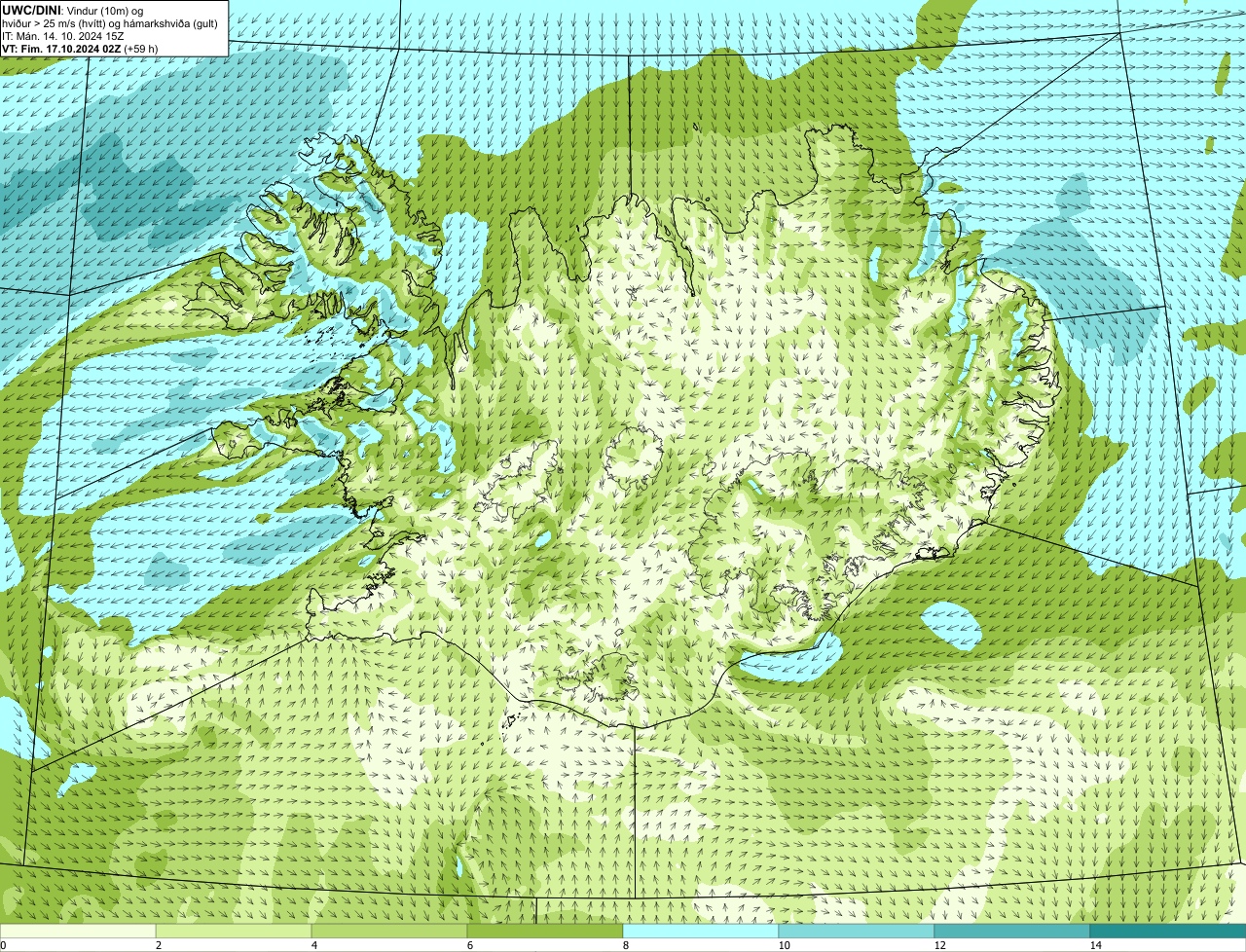Screen dimensions: 1246x952
Task: Click the 8–10 m/s light cyan legend swatch
Action: tap(701, 931)
